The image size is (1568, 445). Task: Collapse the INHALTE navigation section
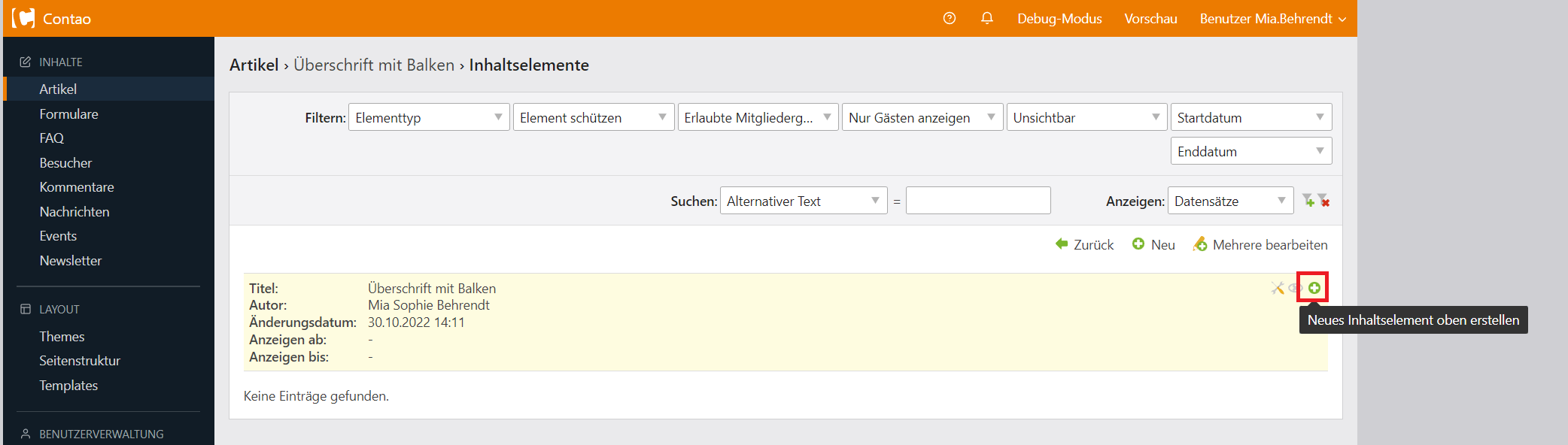60,62
